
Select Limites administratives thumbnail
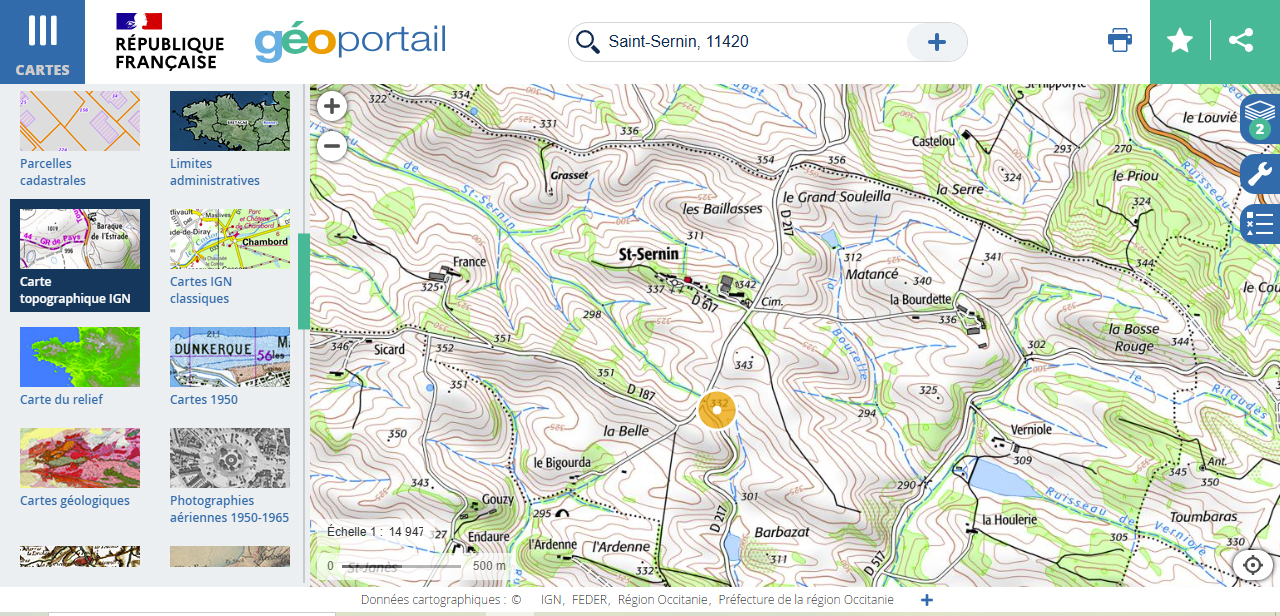(230, 121)
